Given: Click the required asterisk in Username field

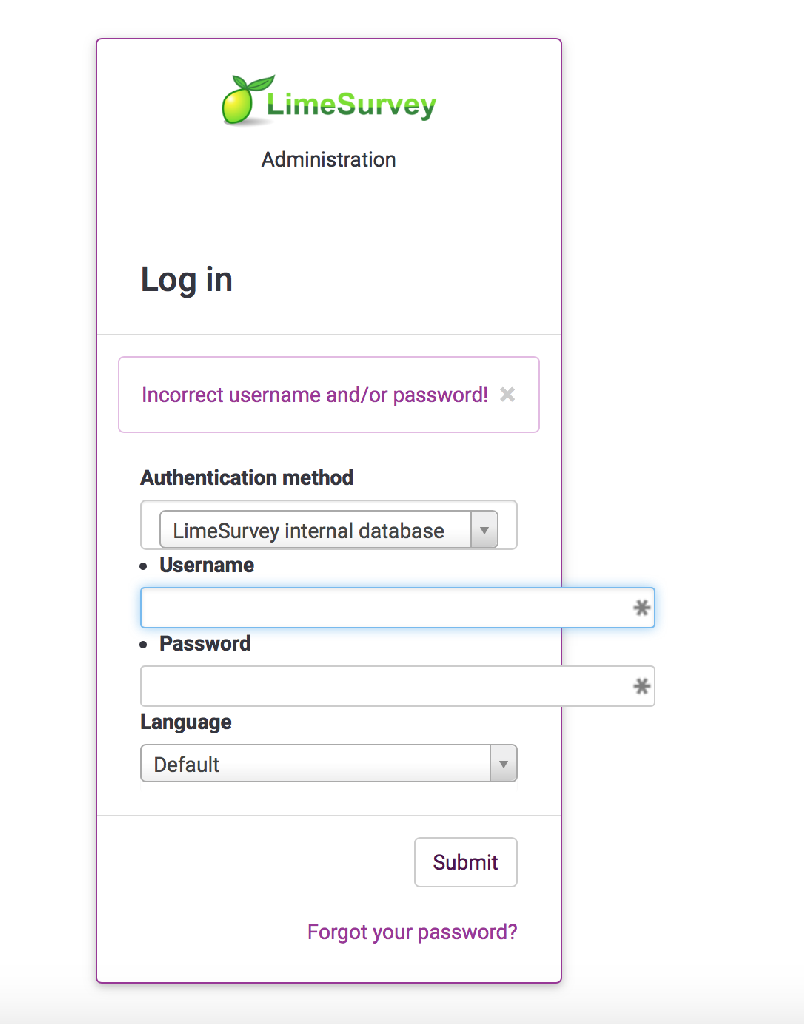Looking at the screenshot, I should click(x=642, y=608).
